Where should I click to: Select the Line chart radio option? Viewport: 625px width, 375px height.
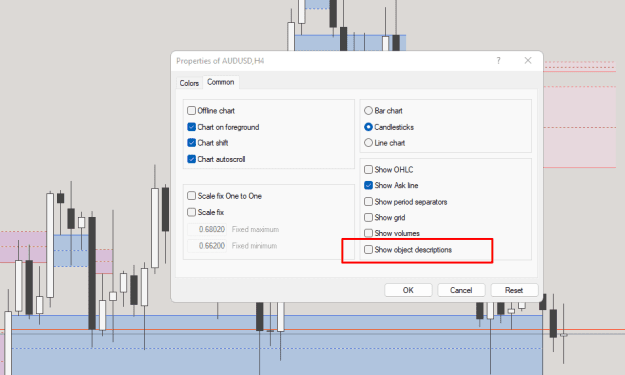(368, 143)
